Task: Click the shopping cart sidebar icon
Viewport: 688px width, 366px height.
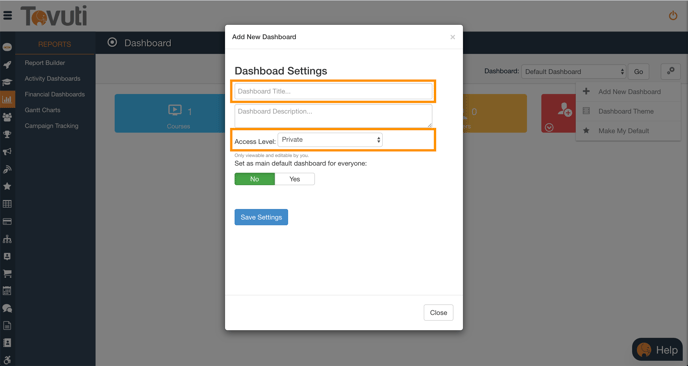Action: click(x=7, y=273)
